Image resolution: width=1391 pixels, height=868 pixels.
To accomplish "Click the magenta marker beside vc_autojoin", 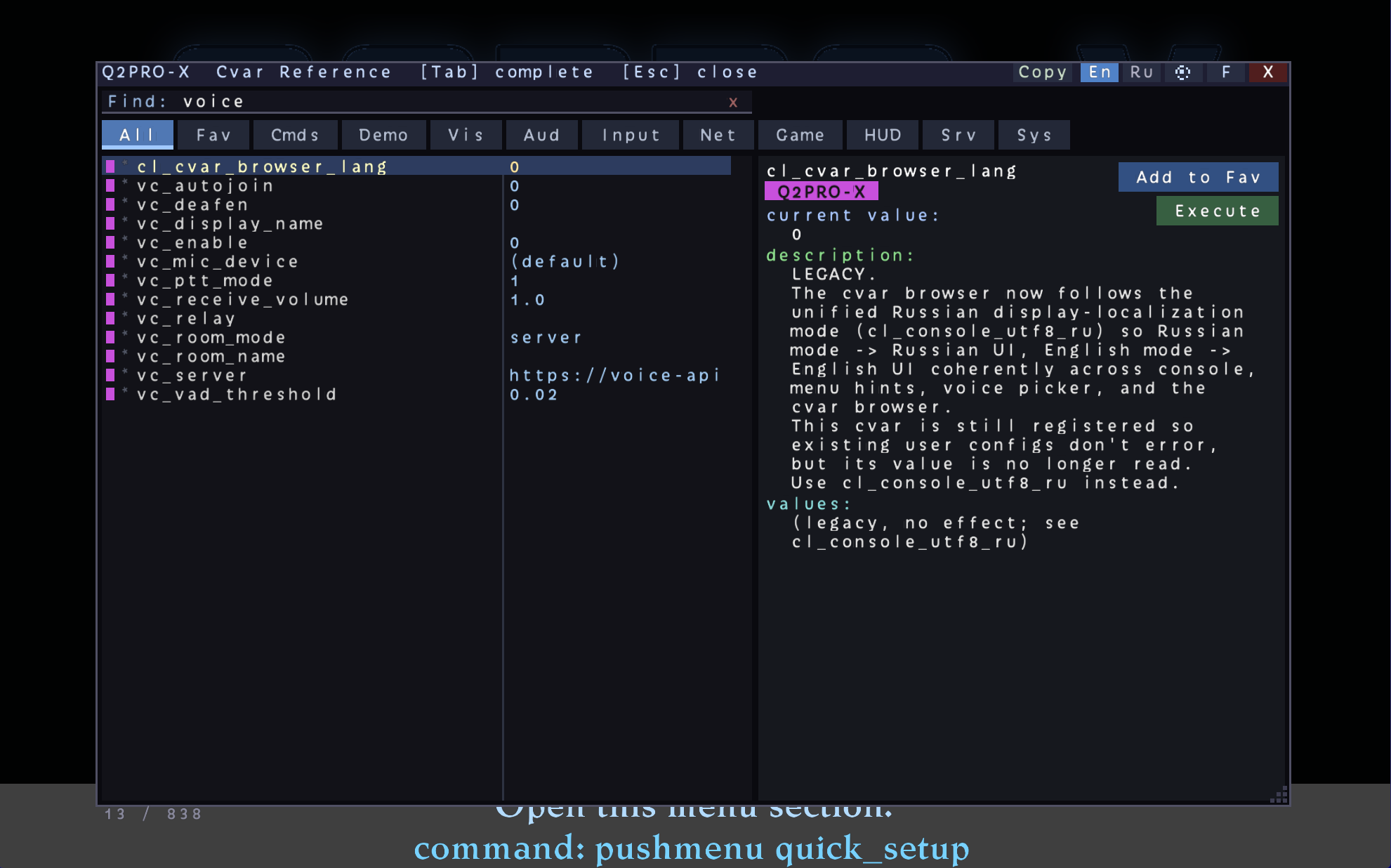I will [x=110, y=185].
